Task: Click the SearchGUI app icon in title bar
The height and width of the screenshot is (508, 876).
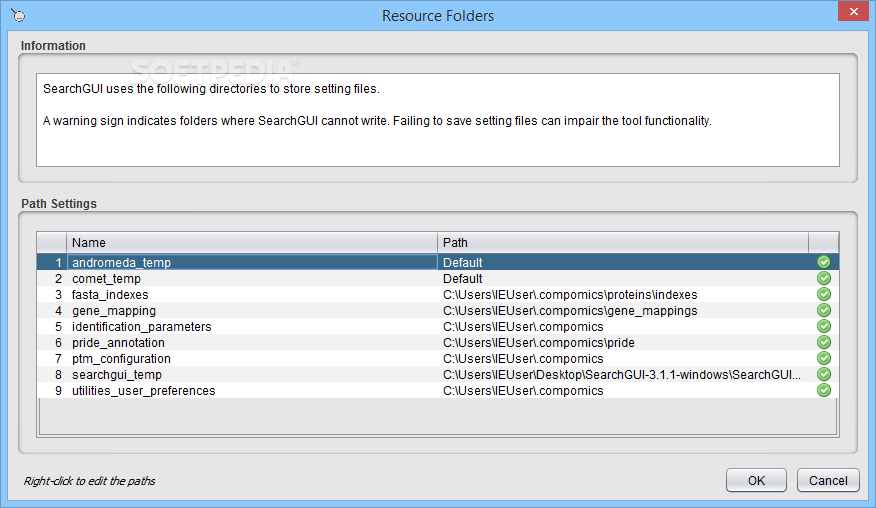Action: (18, 16)
